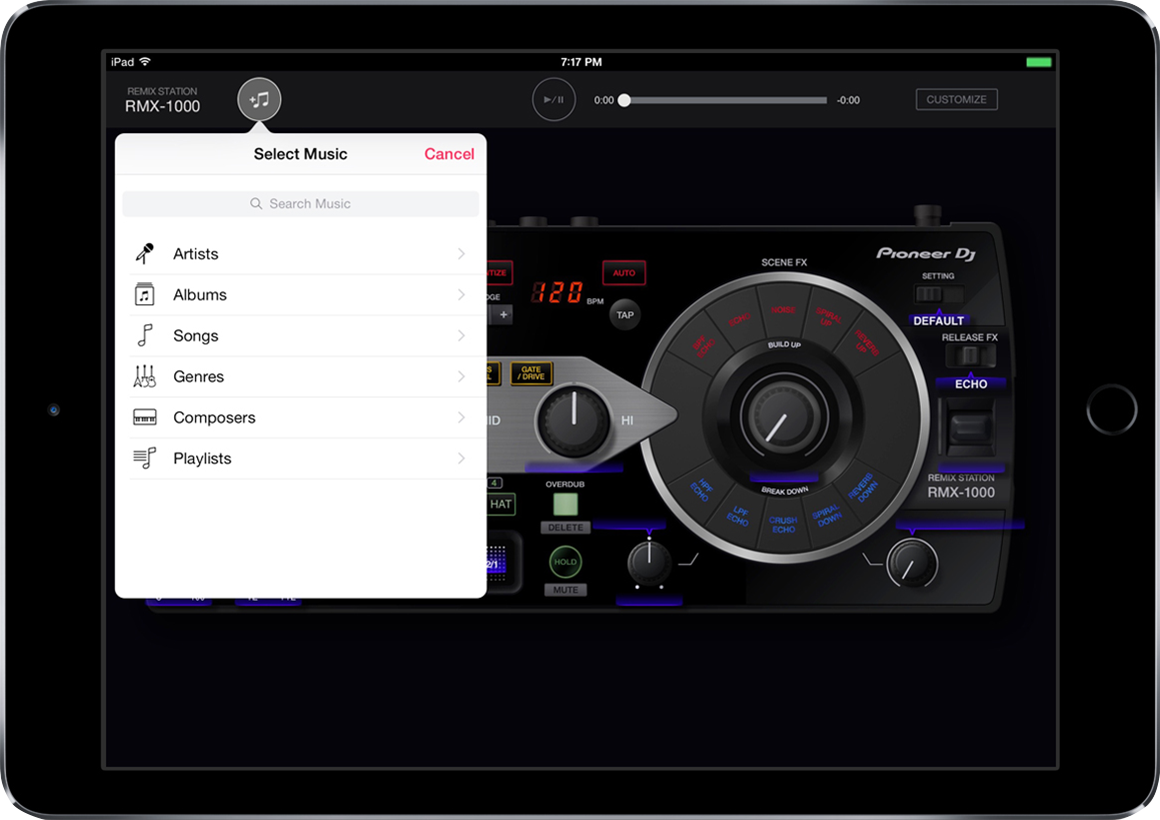This screenshot has height=820, width=1160.
Task: Select the red ECHO build-up segment
Action: pyautogui.click(x=738, y=320)
